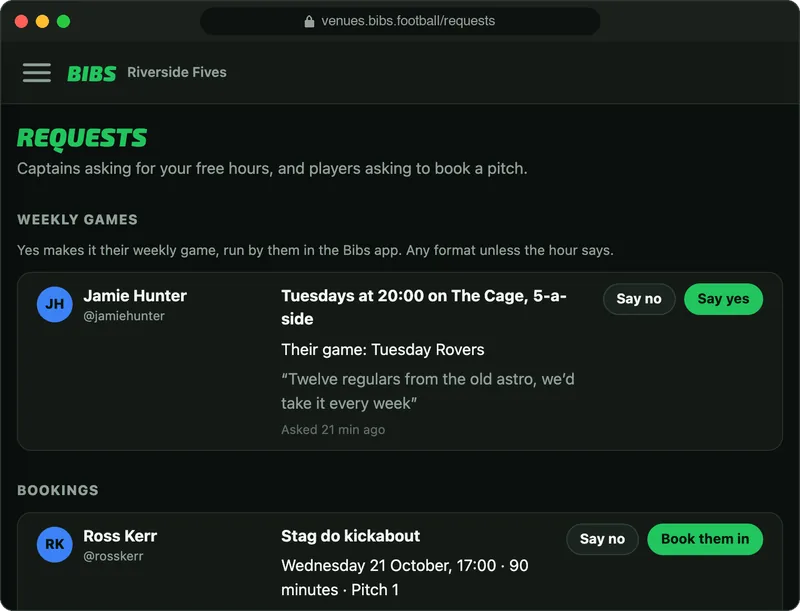Say yes to Jamie Hunter's request
800x611 pixels.
point(723,299)
